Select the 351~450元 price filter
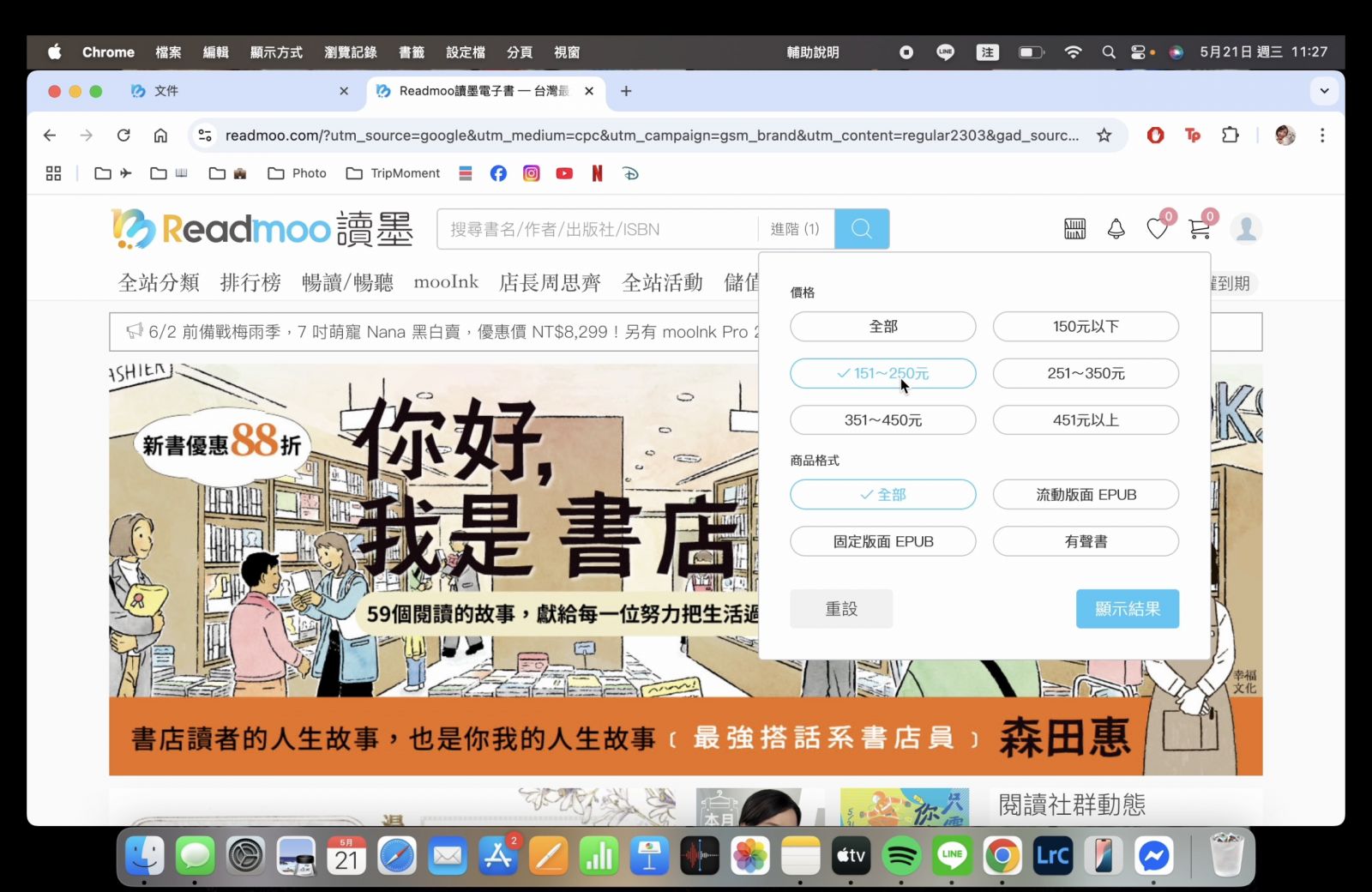 [x=883, y=420]
